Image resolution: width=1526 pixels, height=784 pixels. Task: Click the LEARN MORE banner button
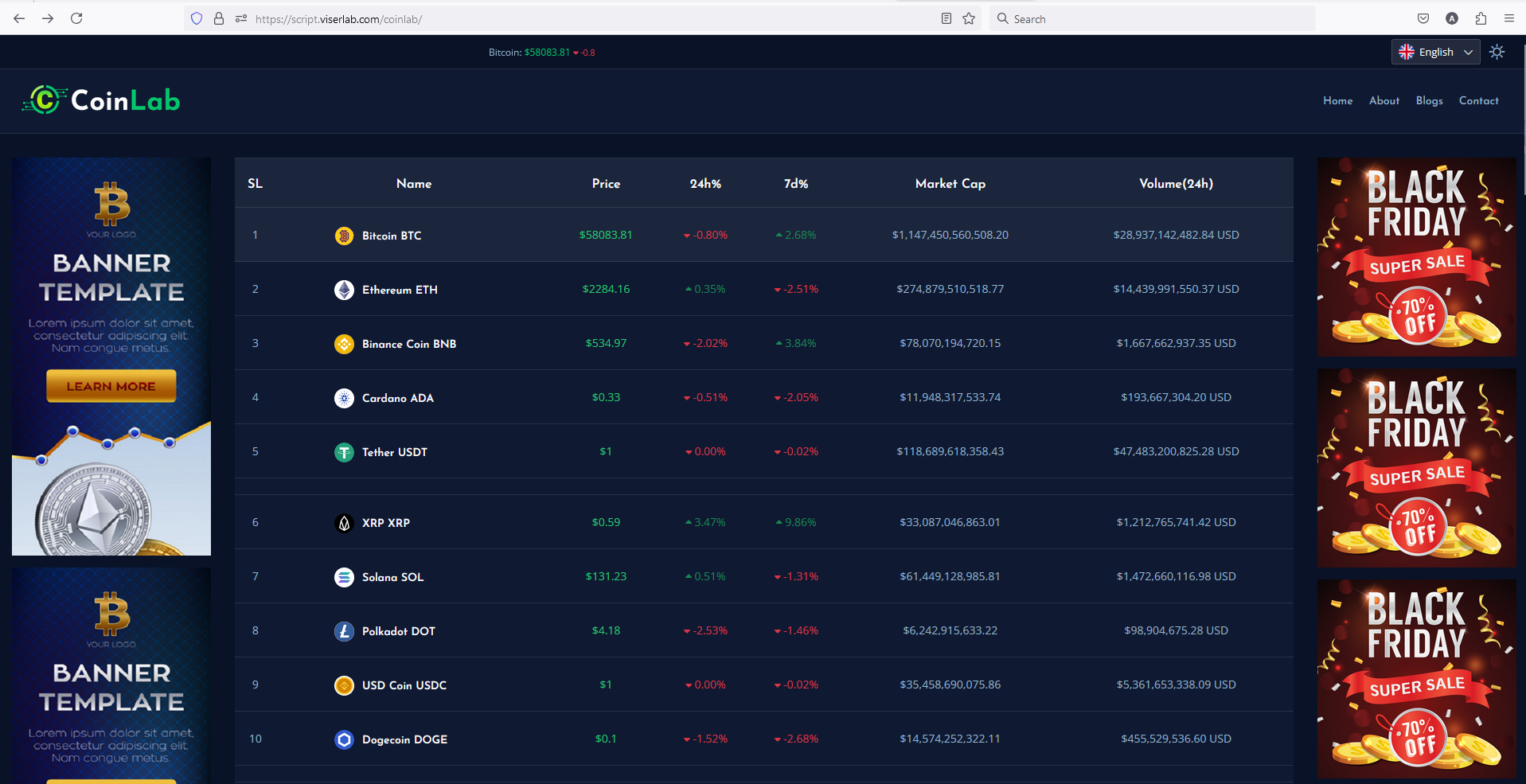tap(111, 386)
